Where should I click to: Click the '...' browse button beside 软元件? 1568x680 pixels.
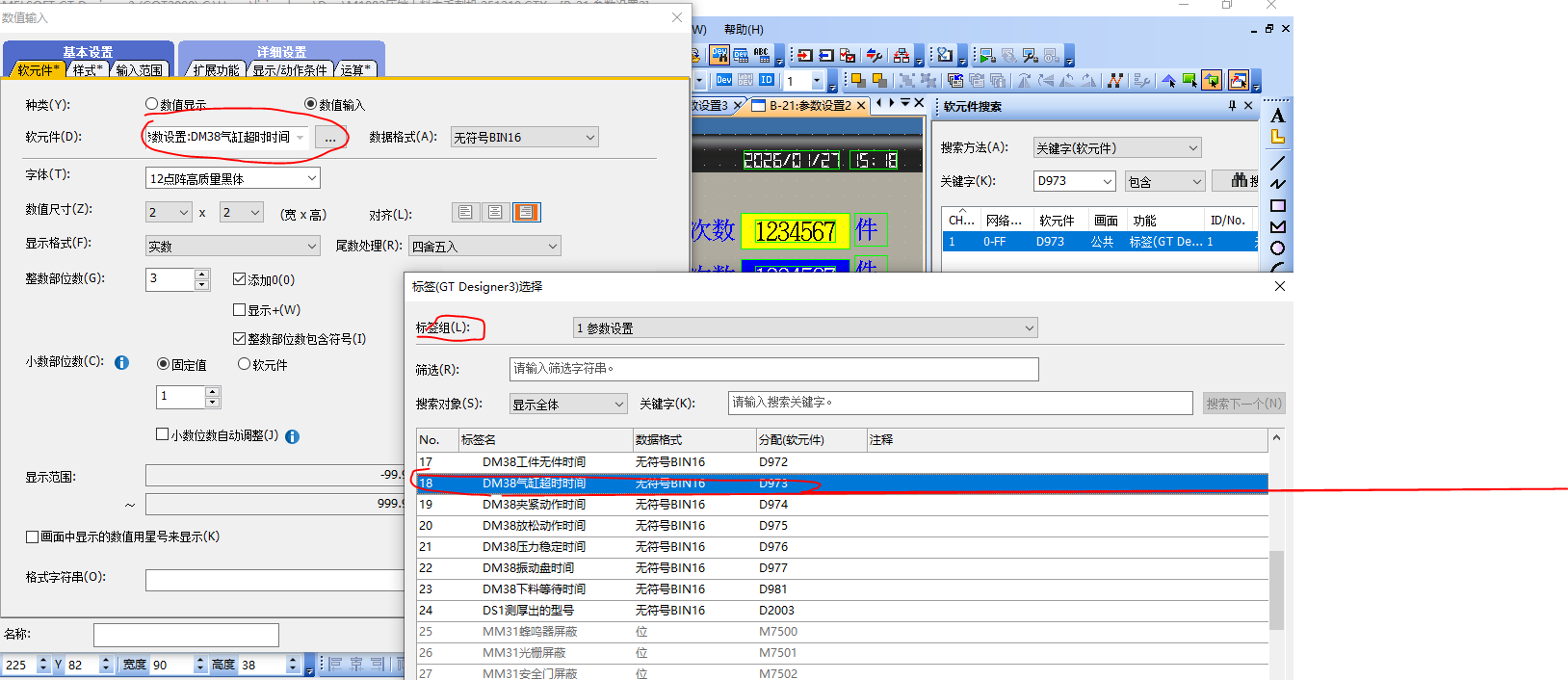(330, 139)
